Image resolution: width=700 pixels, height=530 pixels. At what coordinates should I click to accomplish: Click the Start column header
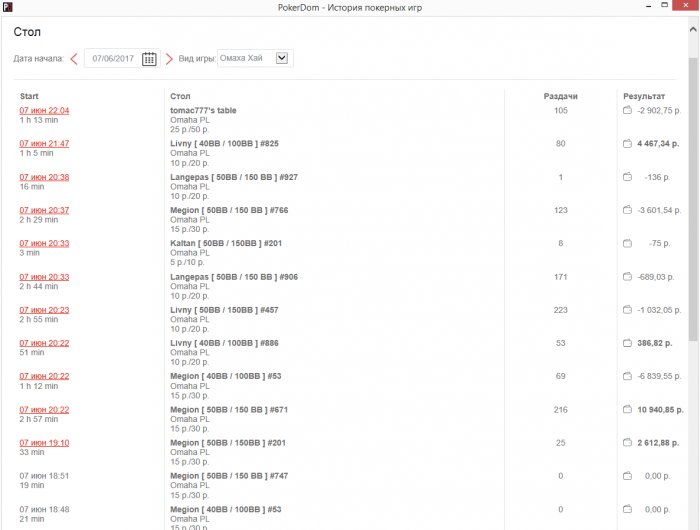point(29,96)
